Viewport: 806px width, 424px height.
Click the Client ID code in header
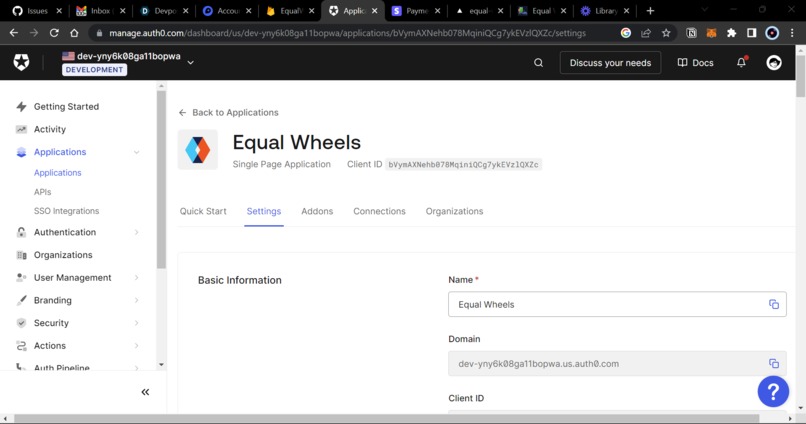click(x=463, y=164)
